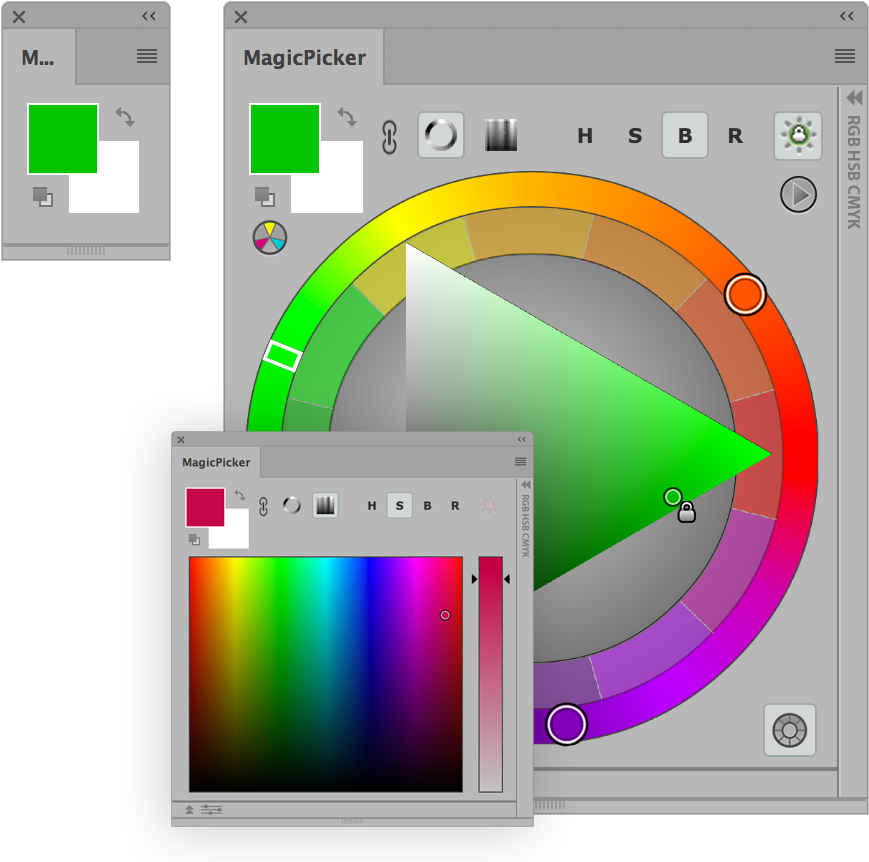The image size is (869, 862).
Task: Reset default colors in the compact M... panel
Action: point(42,197)
